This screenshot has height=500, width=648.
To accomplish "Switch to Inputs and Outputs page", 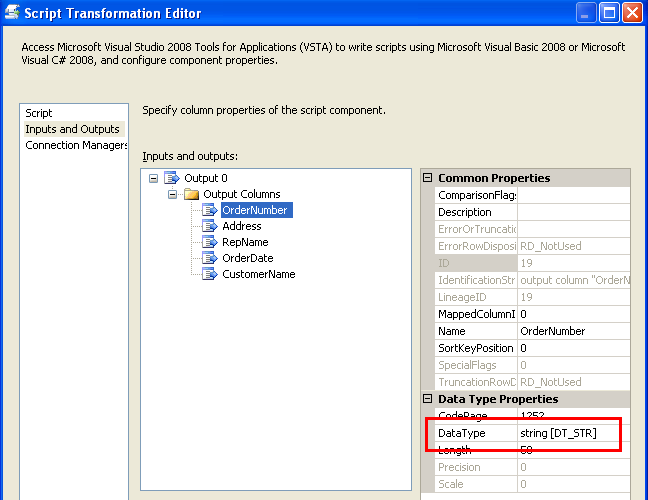I will [72, 129].
